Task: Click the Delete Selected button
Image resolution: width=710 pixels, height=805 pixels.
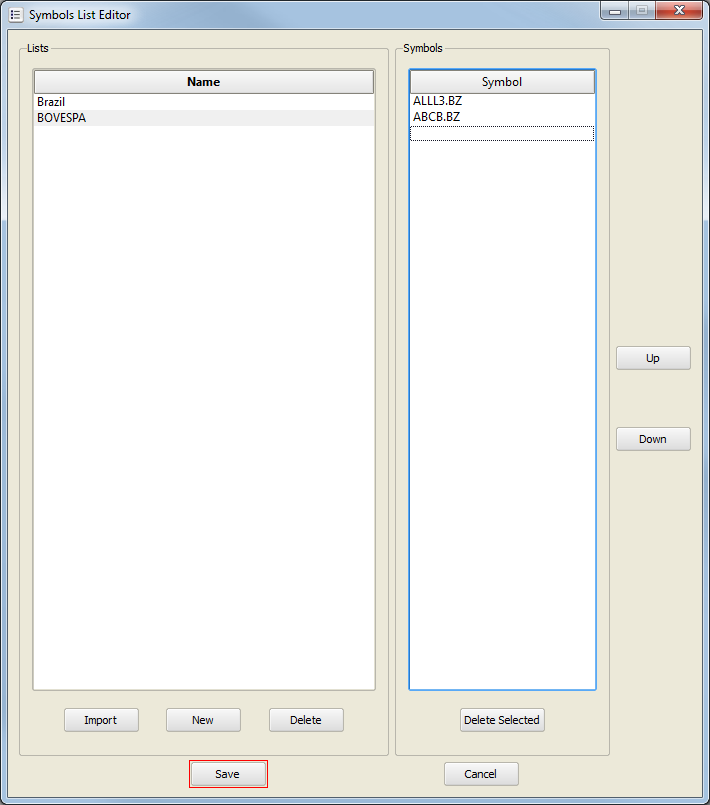Action: pyautogui.click(x=502, y=720)
